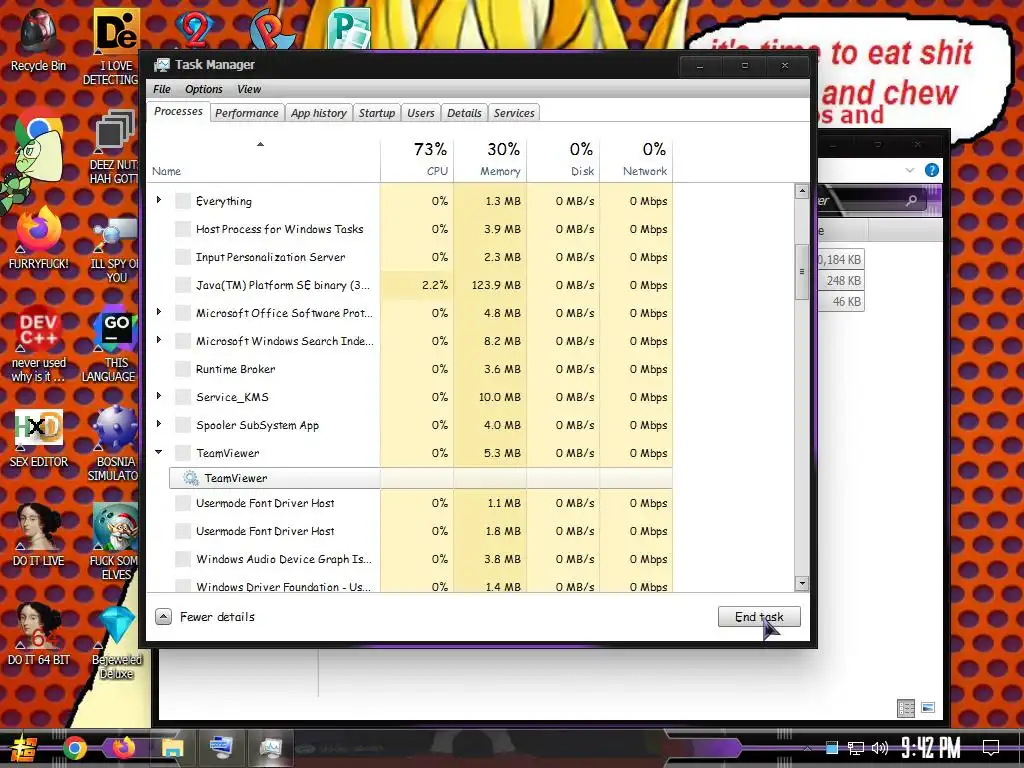Open the Recycle Bin desktop icon
Screen dimensions: 1024x768
click(38, 40)
